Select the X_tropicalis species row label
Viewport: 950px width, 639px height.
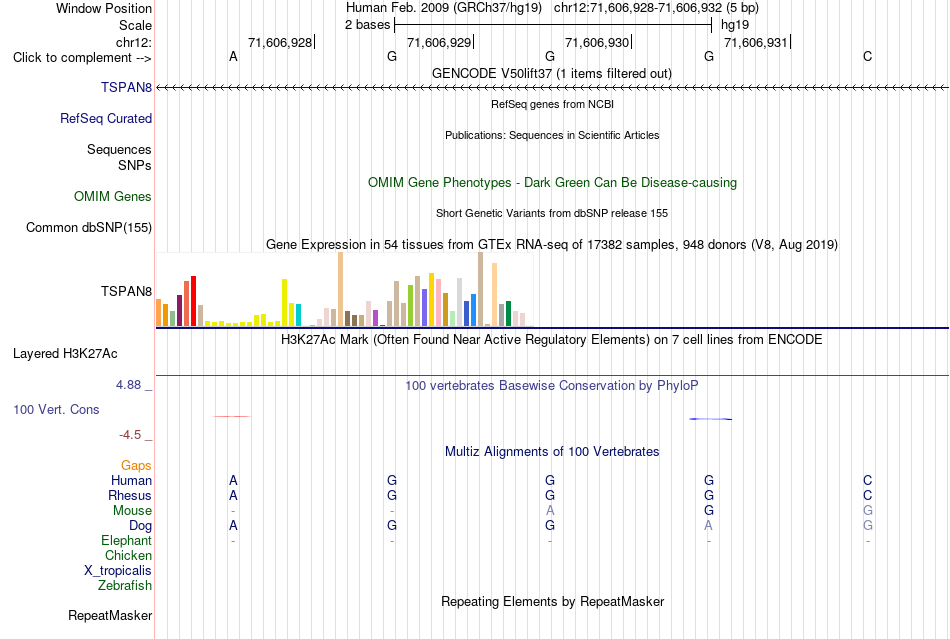118,571
